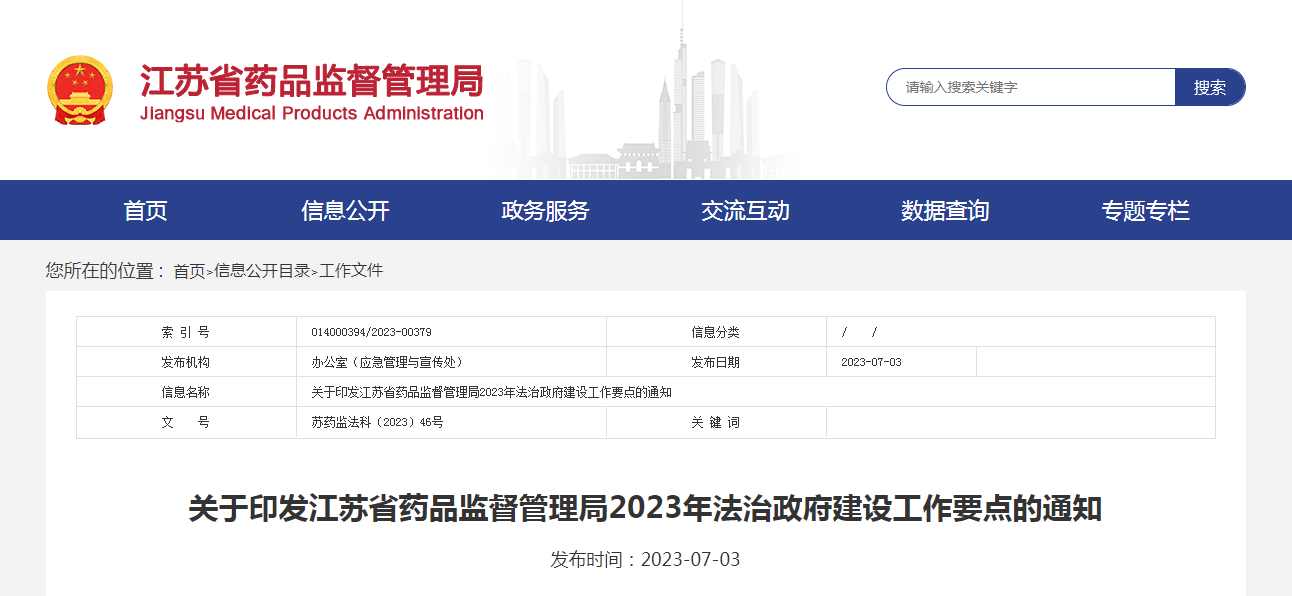Select index number 014000394/2023-00379
The width and height of the screenshot is (1292, 596).
[x=372, y=333]
